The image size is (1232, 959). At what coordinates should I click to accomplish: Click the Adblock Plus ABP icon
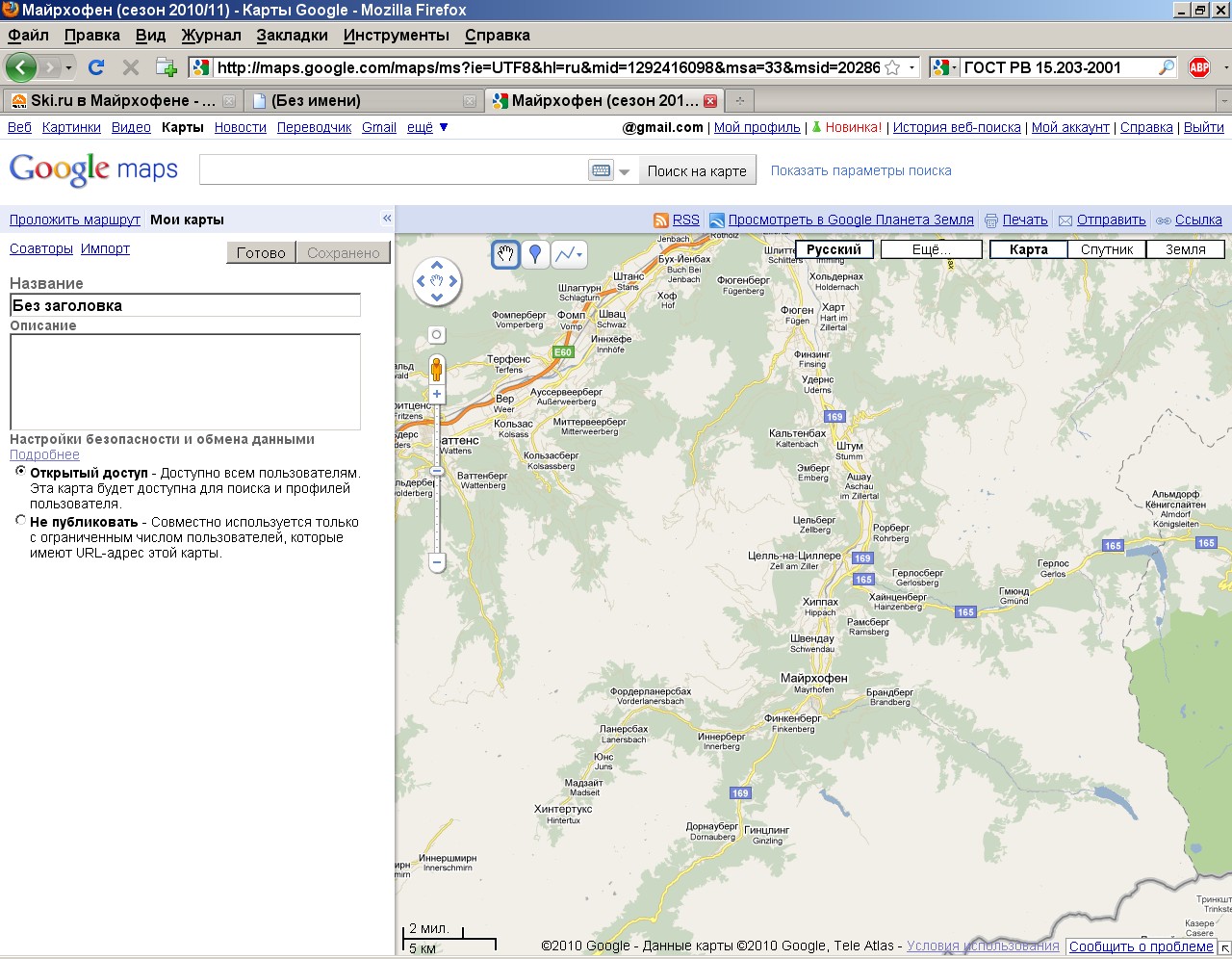point(1199,67)
